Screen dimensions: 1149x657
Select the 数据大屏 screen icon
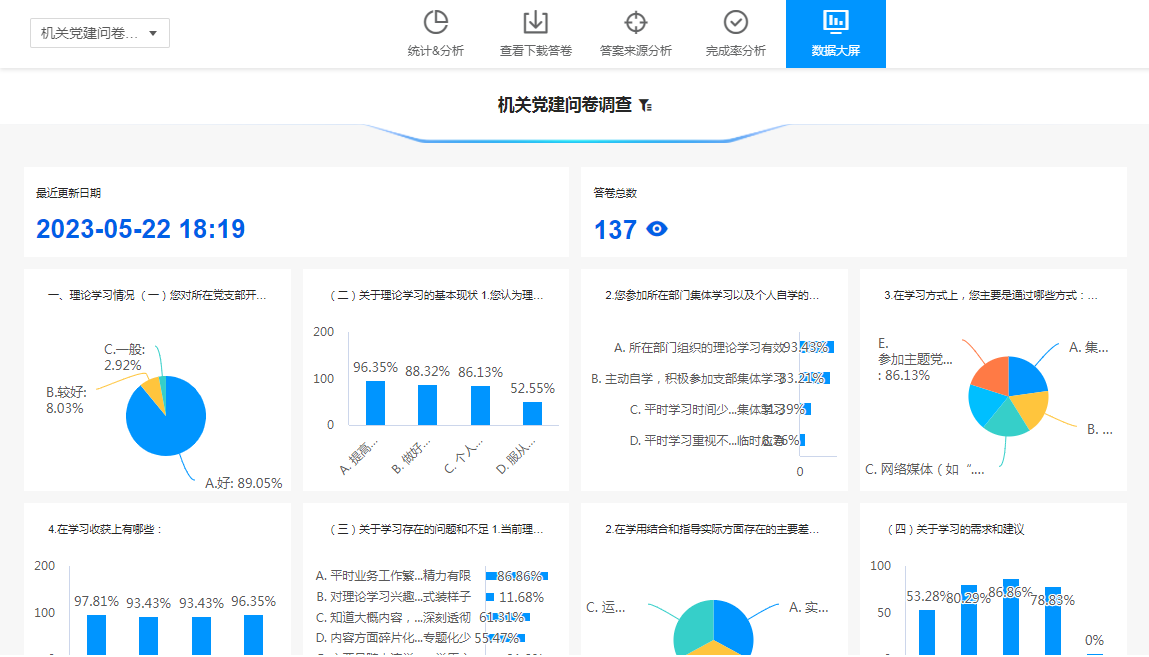[835, 21]
